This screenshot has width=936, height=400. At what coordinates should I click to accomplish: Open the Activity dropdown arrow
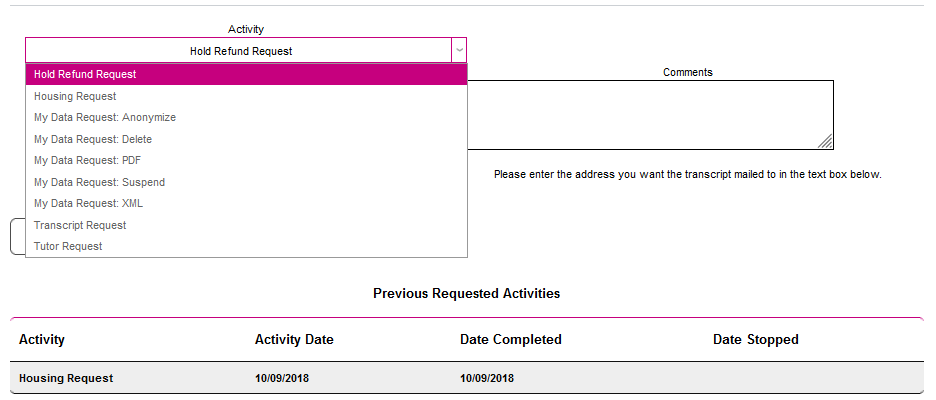(458, 50)
